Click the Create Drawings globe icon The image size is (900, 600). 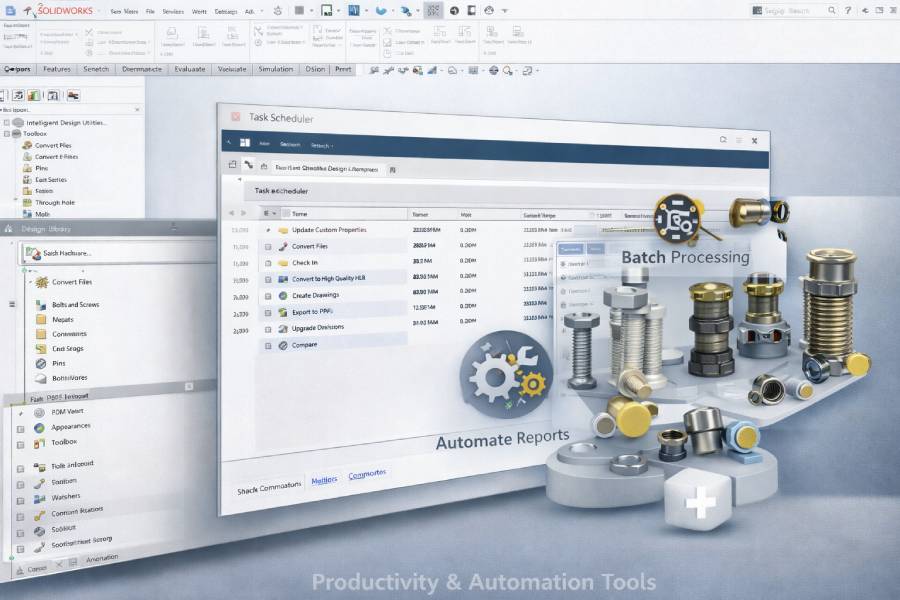(283, 296)
